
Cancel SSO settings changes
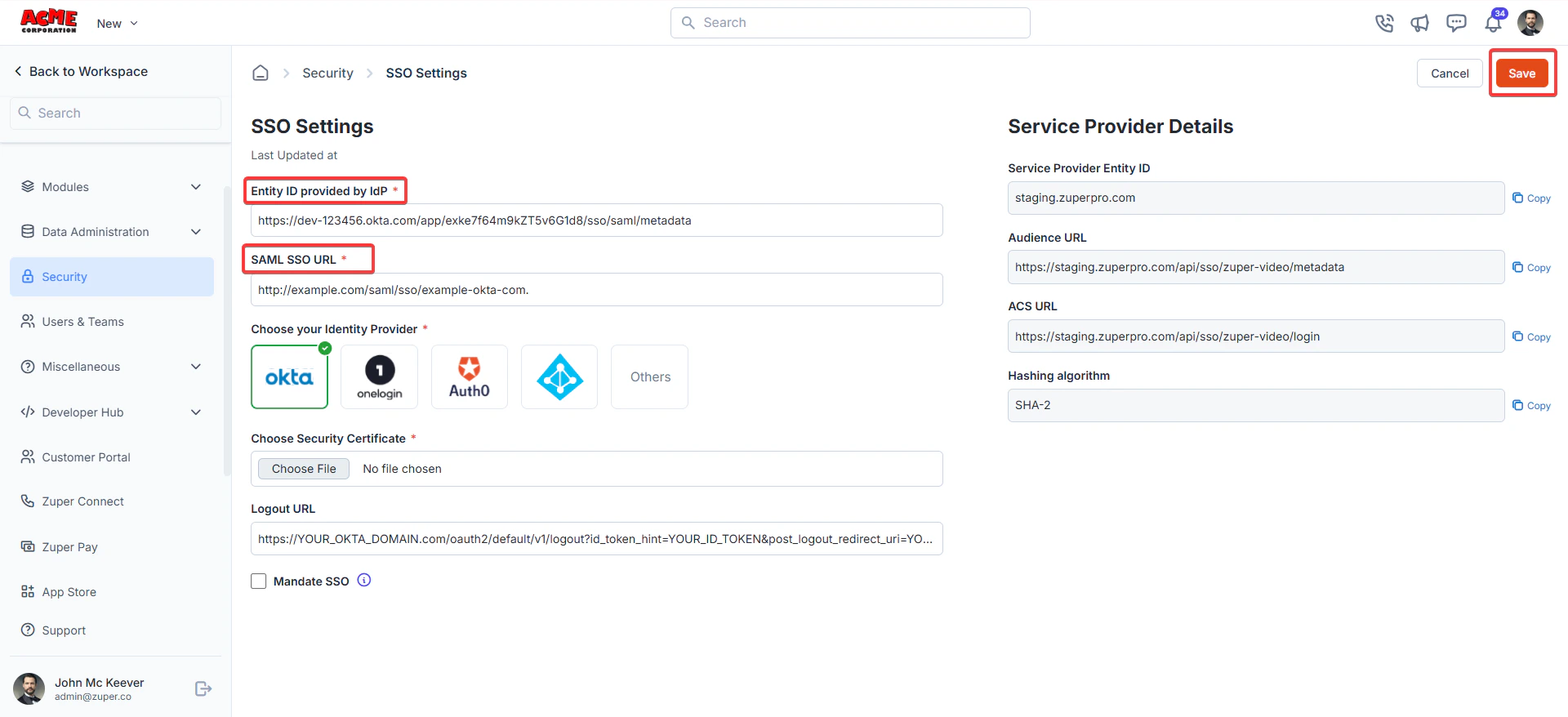(x=1450, y=73)
